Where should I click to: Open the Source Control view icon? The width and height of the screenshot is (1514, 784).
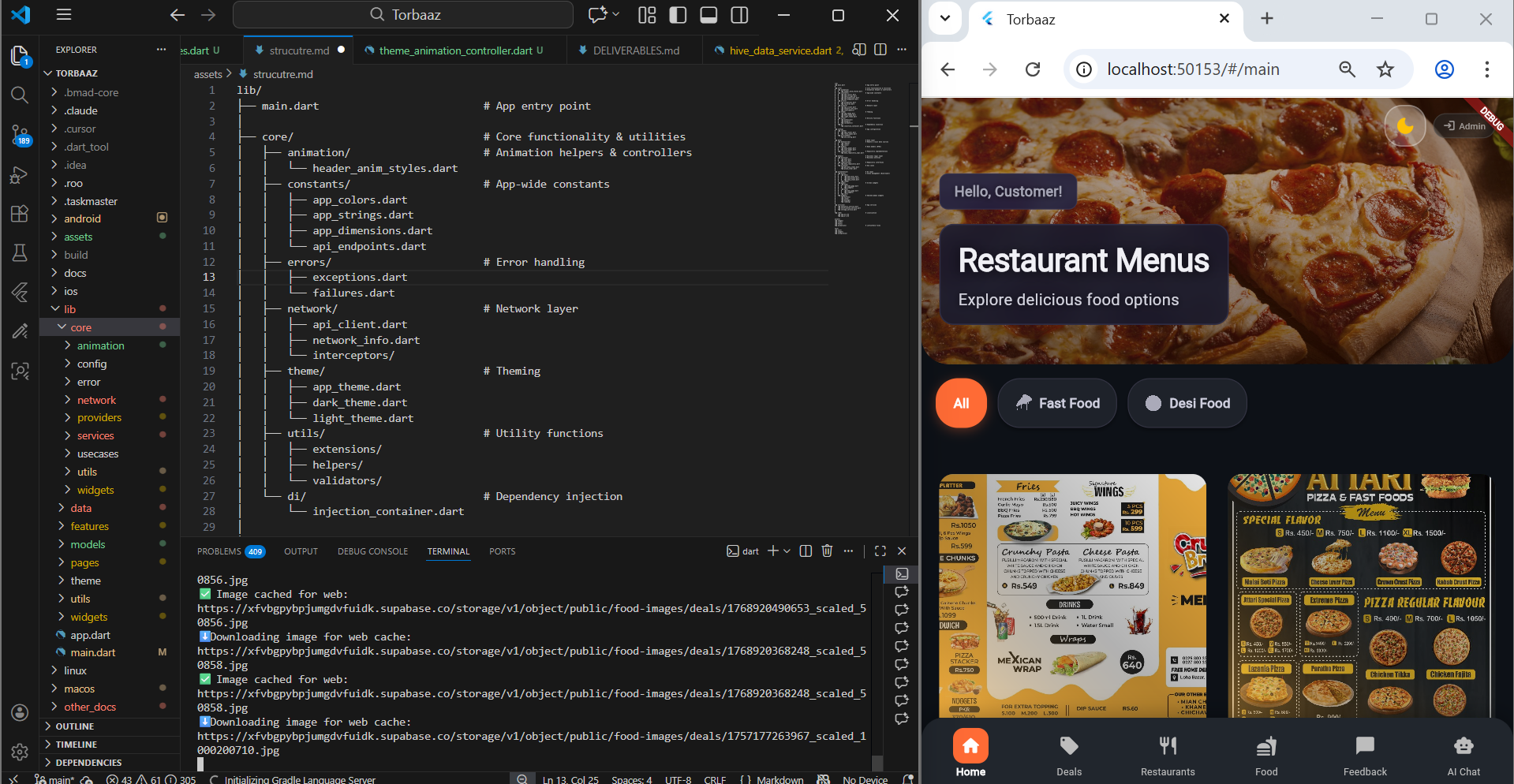(x=20, y=135)
